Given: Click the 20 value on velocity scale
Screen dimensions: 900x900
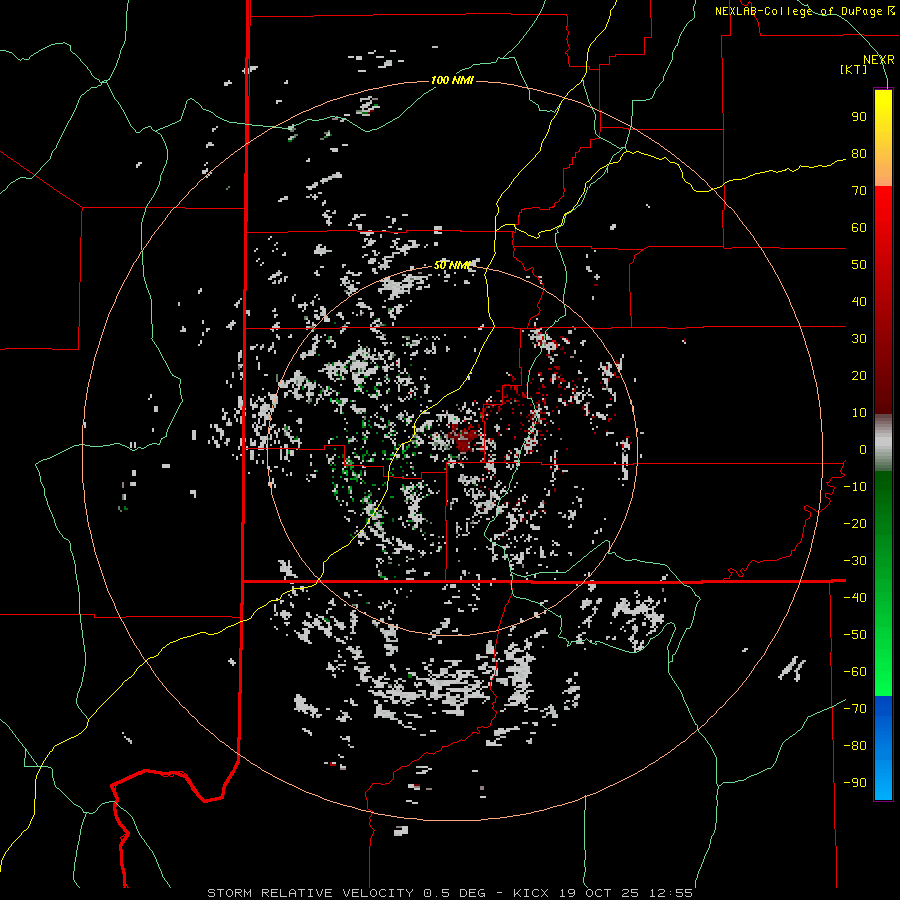Looking at the screenshot, I should 859,376.
